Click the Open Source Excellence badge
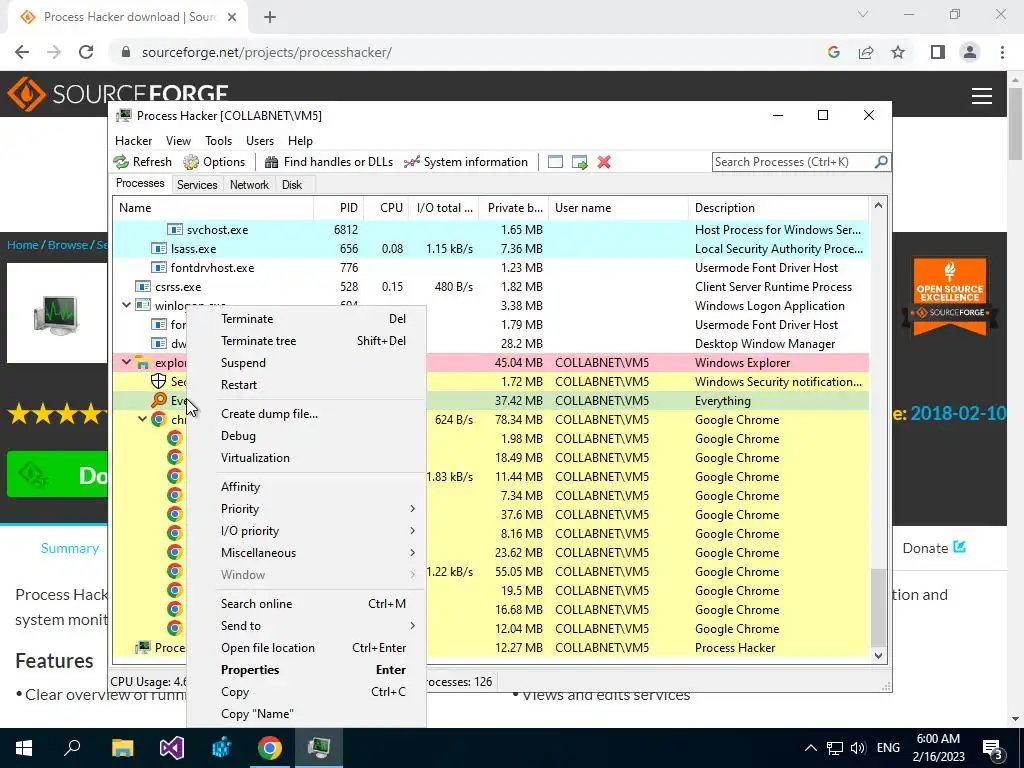Viewport: 1024px width, 768px height. point(950,296)
